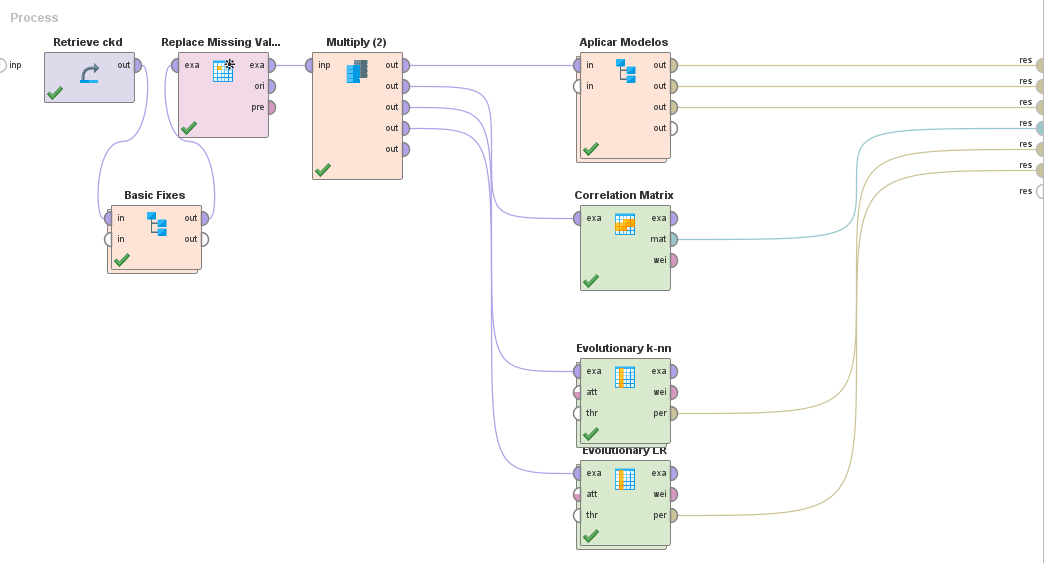
Task: Click the Evolutionary LR operator icon
Action: (x=625, y=479)
